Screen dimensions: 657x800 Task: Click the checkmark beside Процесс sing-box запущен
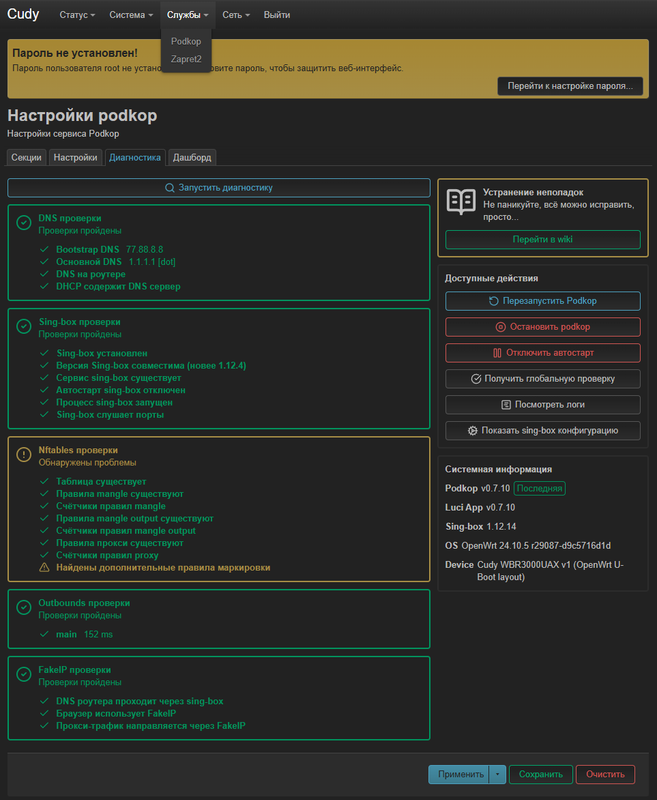coord(44,403)
